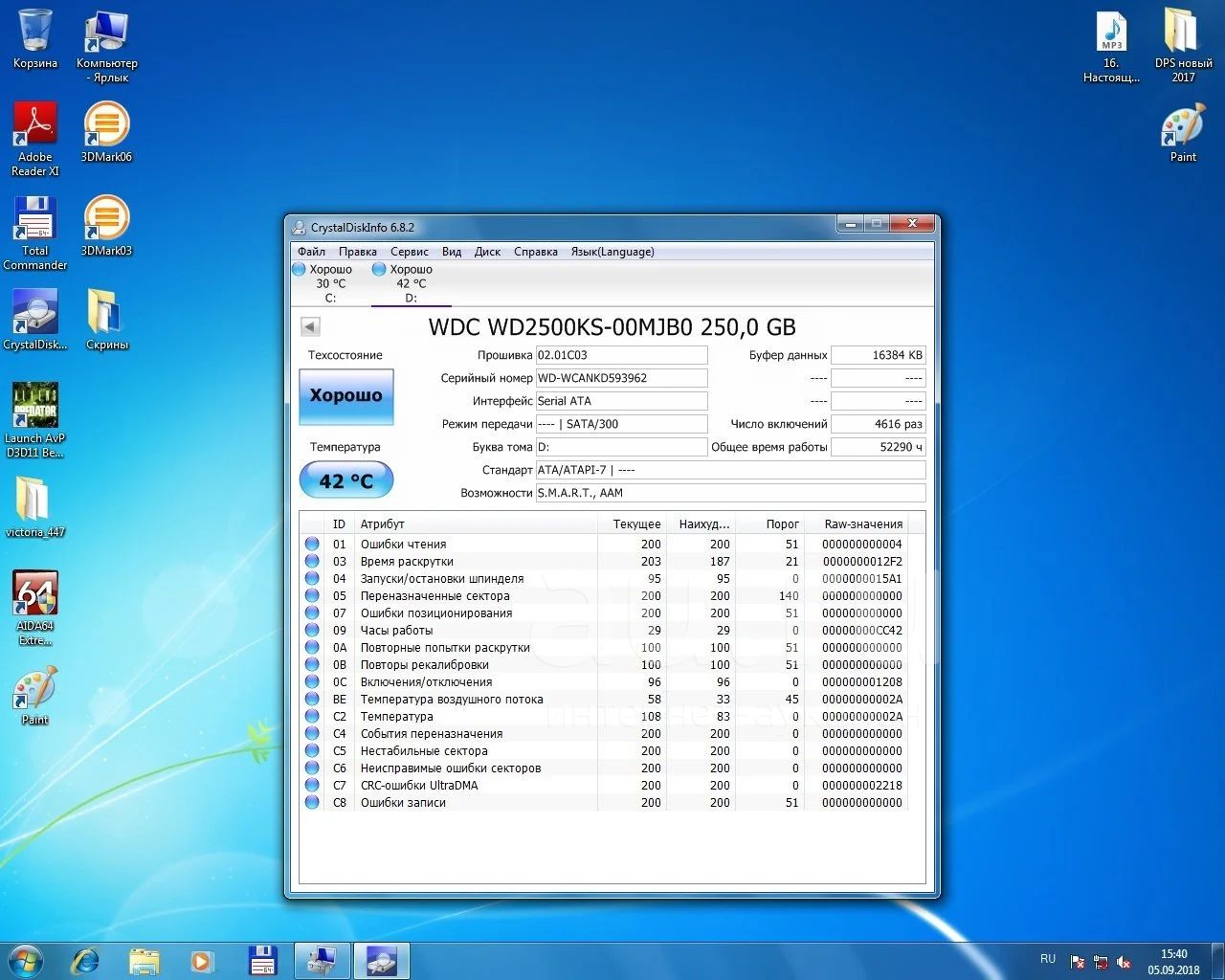Open the Вид menu

[x=452, y=252]
